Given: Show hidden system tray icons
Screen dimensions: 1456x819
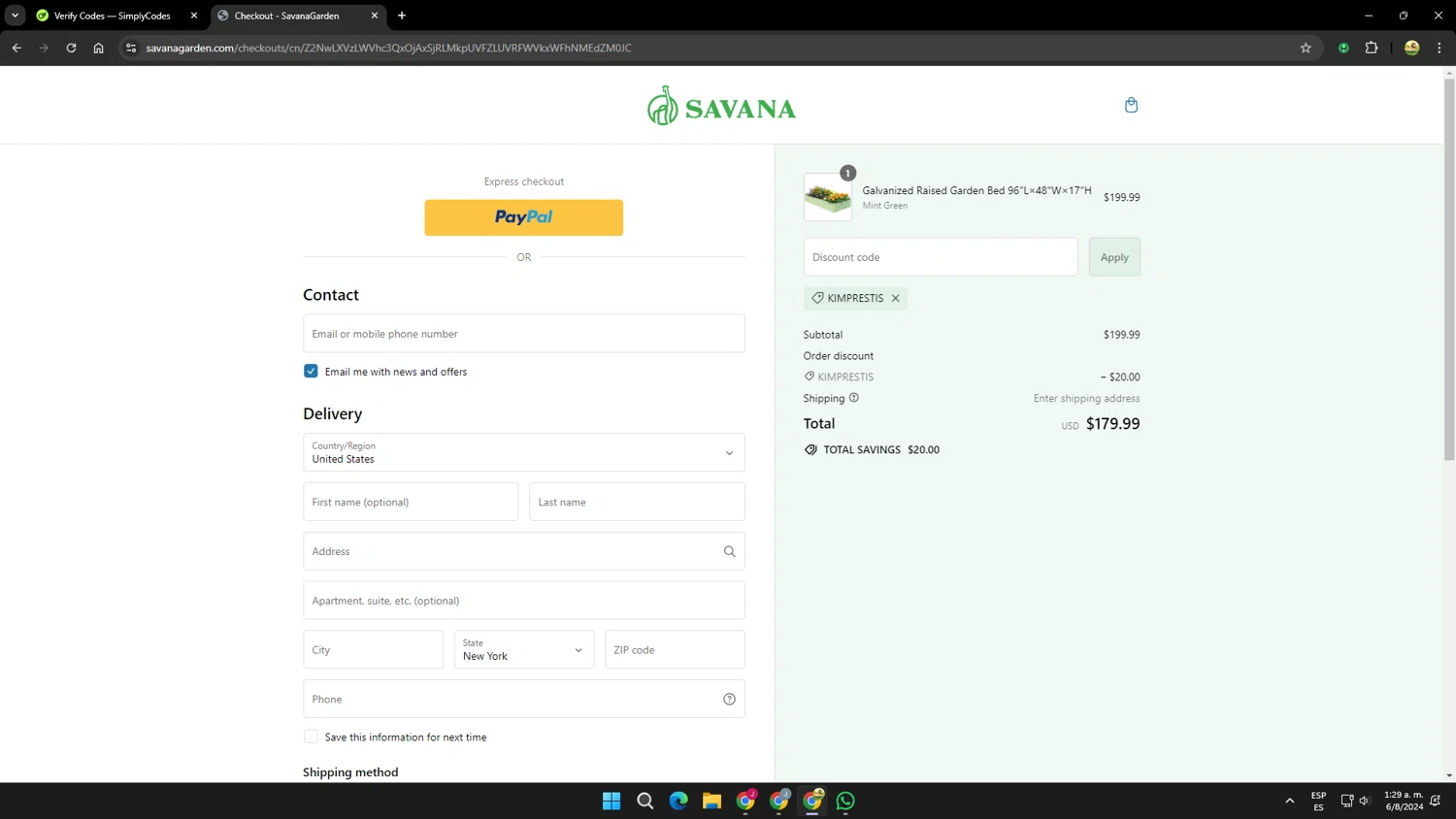Looking at the screenshot, I should coord(1289,801).
